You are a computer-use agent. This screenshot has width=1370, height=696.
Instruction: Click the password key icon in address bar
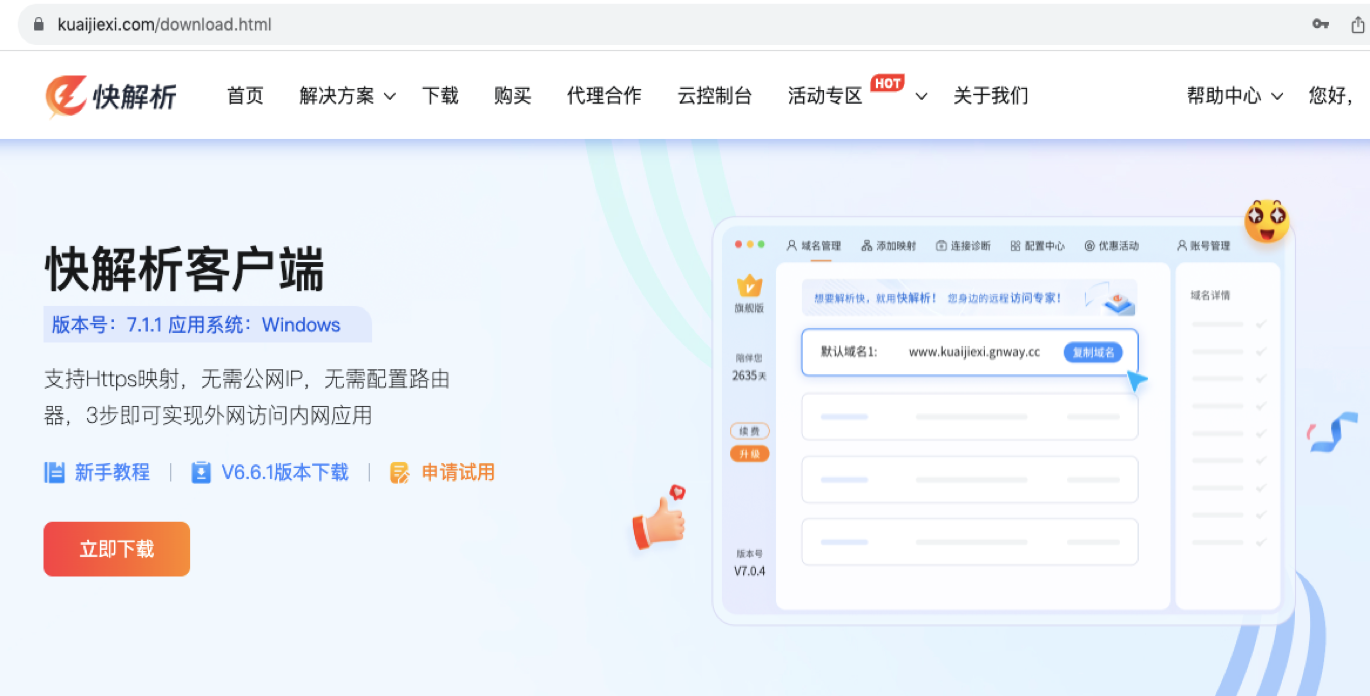tap(1320, 24)
